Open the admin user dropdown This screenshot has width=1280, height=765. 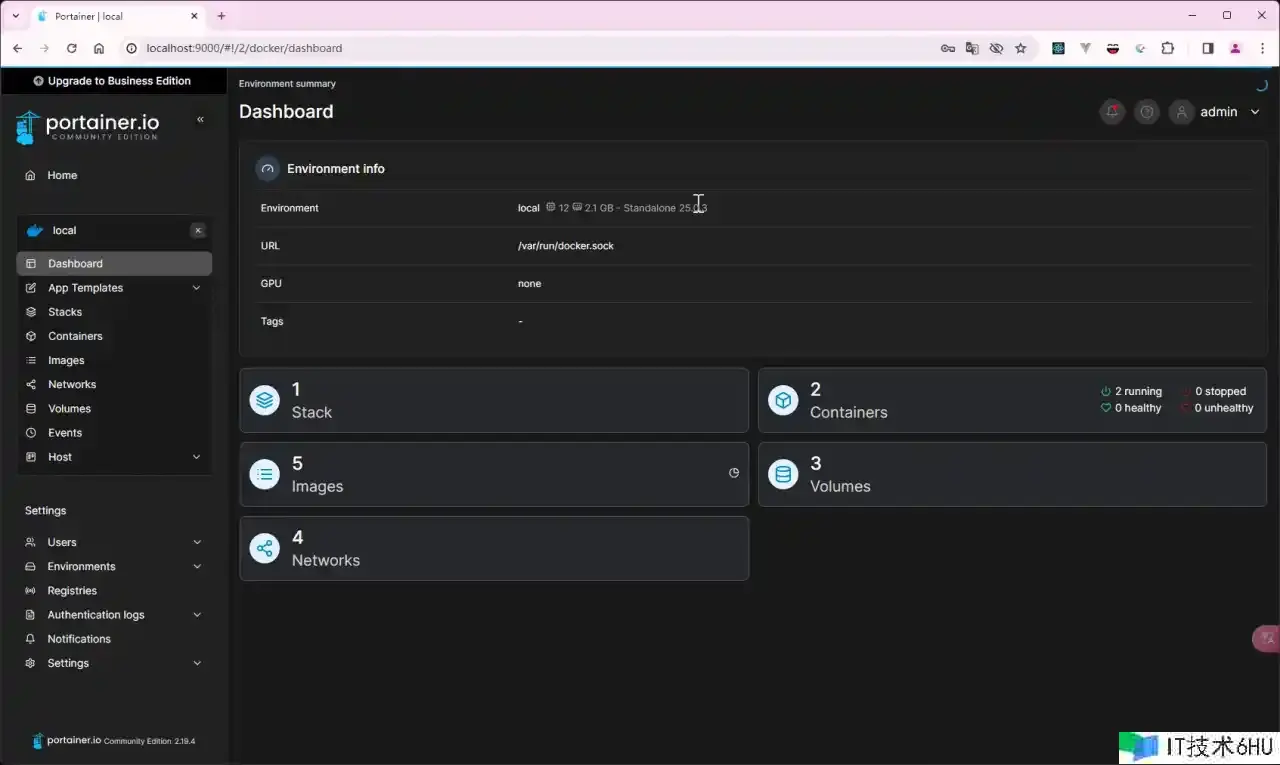1218,112
